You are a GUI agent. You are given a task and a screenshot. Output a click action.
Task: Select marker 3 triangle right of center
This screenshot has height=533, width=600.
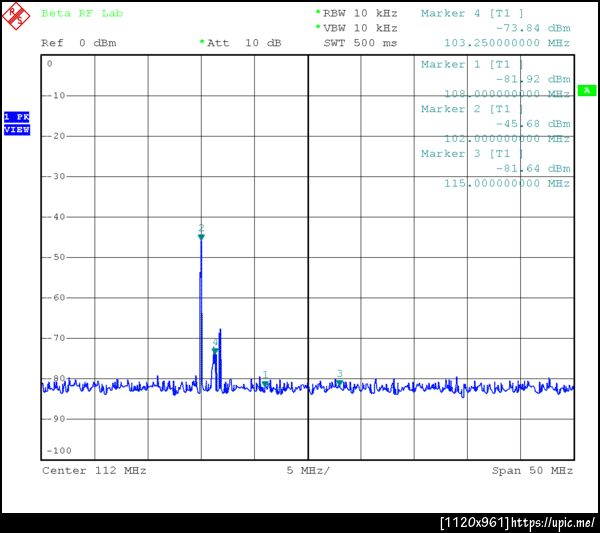[x=339, y=383]
